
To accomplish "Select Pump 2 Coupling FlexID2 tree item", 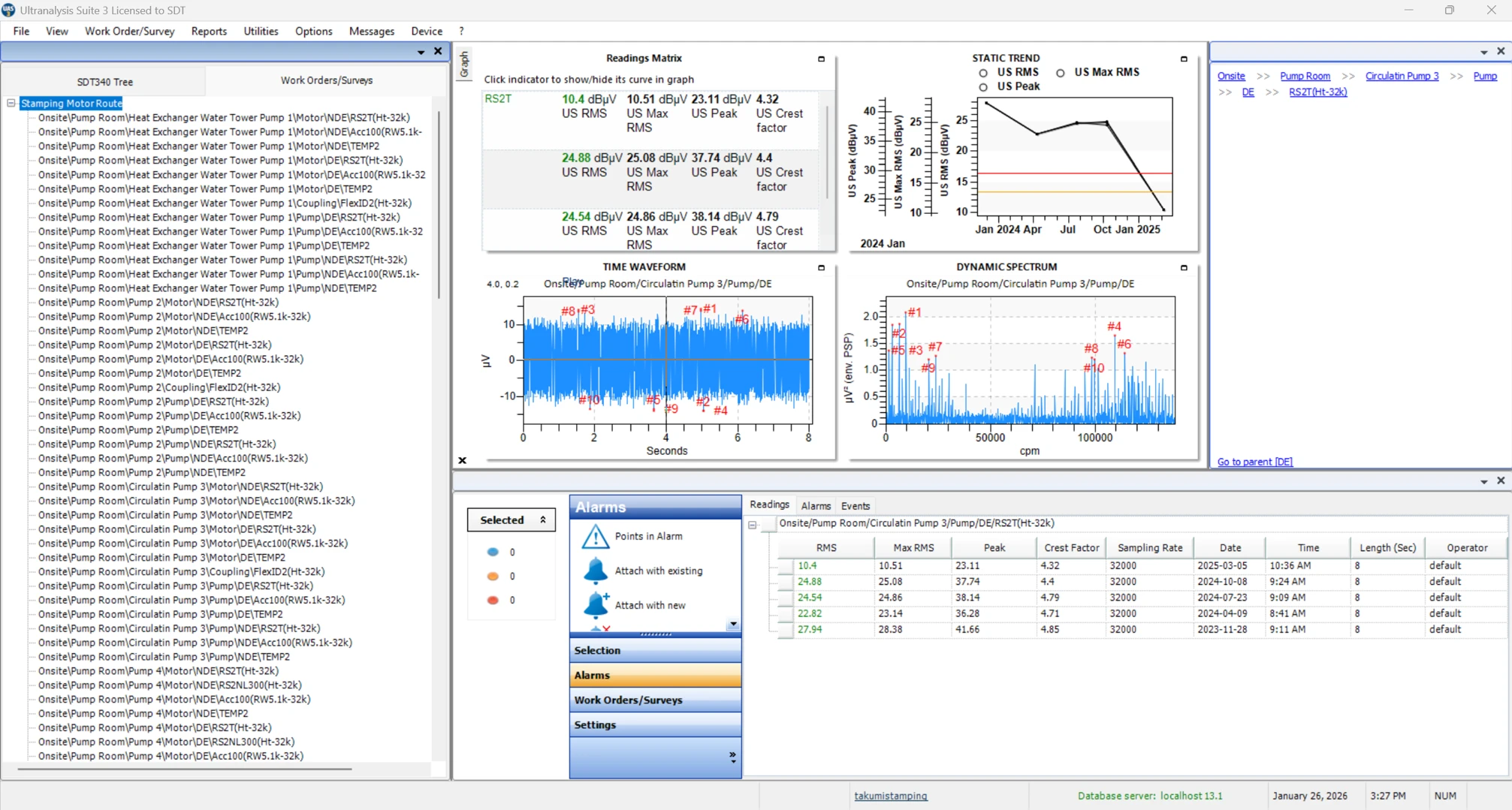I will click(x=159, y=387).
